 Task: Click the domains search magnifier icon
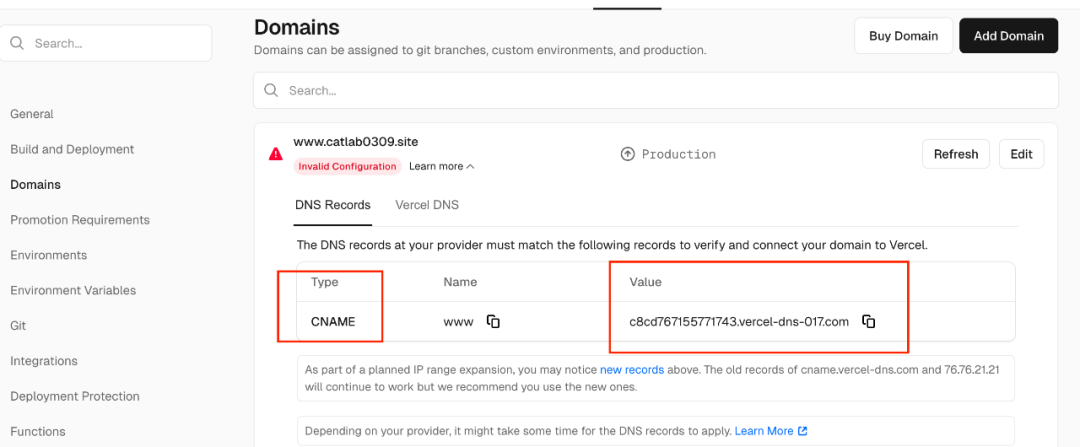(x=271, y=90)
